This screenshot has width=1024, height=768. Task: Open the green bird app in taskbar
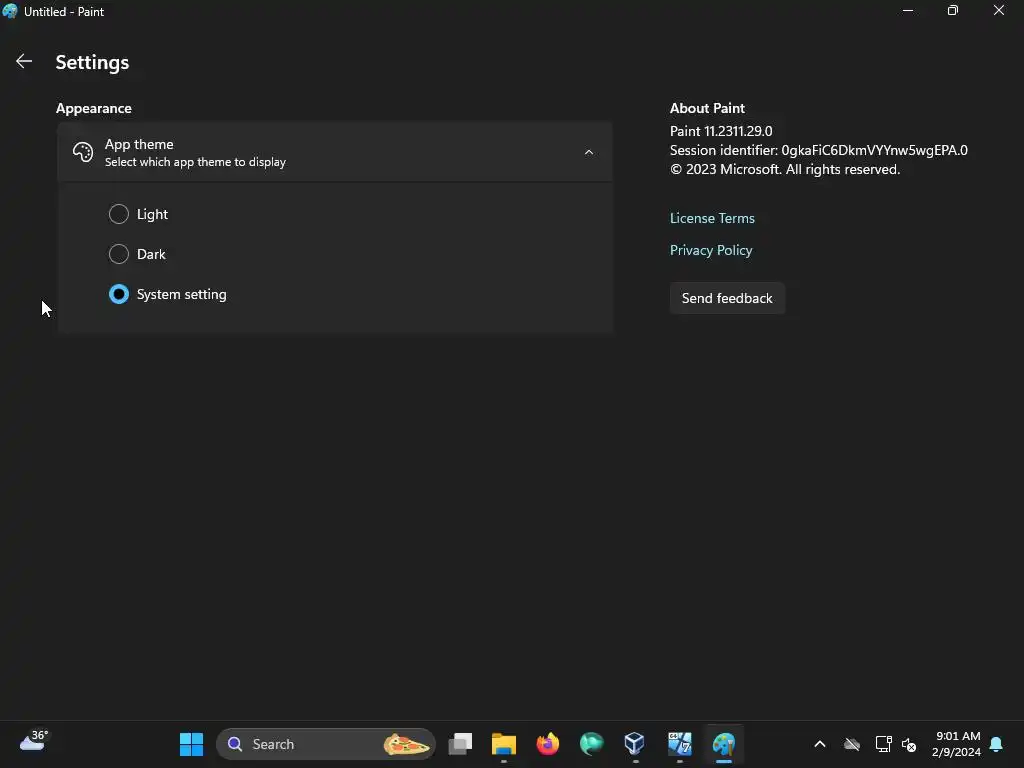592,744
